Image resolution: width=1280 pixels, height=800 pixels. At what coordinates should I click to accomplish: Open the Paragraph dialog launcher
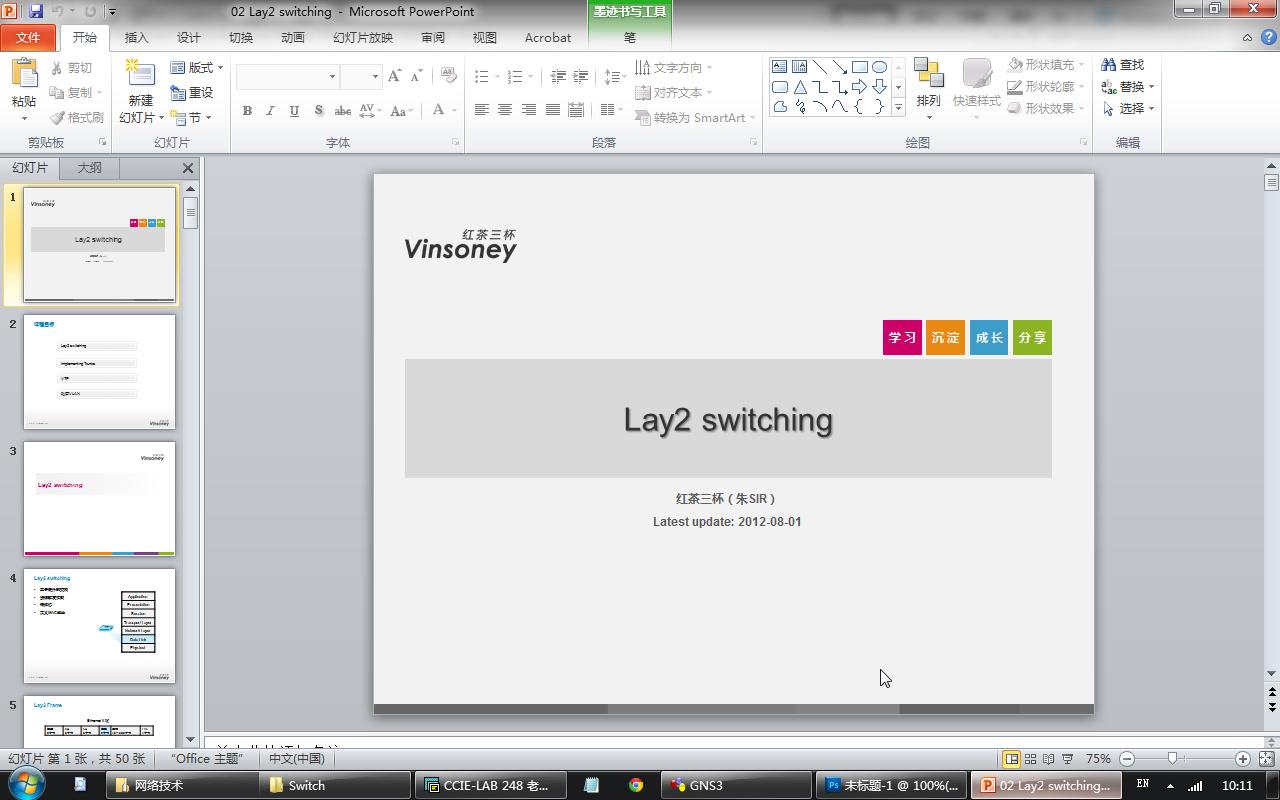(753, 143)
